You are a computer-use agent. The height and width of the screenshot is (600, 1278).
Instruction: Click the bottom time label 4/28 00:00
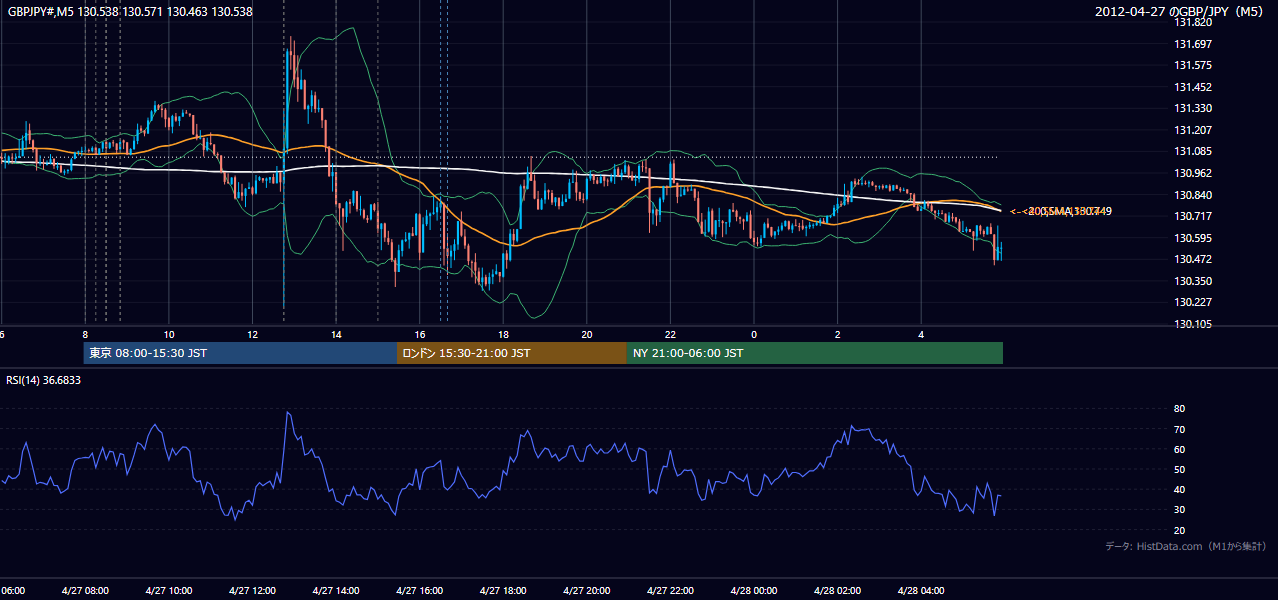point(754,591)
